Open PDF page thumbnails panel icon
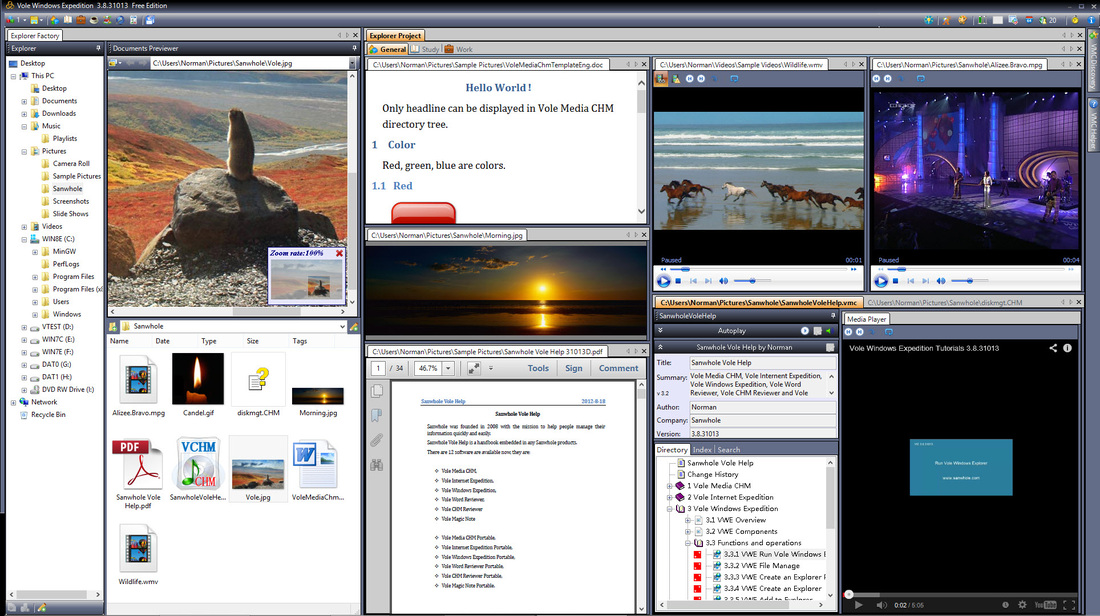This screenshot has width=1100, height=616. pyautogui.click(x=377, y=391)
